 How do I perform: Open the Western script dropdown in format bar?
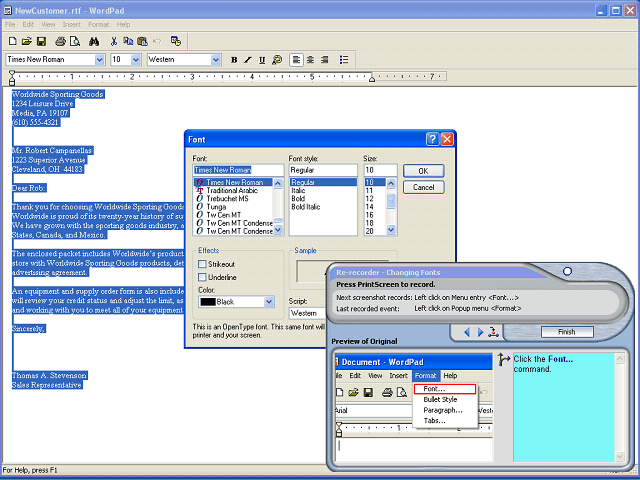pos(216,60)
